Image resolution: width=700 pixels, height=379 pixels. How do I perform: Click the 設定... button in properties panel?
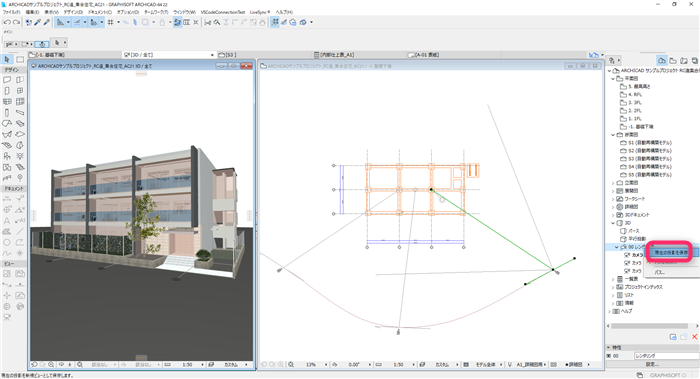pos(652,364)
